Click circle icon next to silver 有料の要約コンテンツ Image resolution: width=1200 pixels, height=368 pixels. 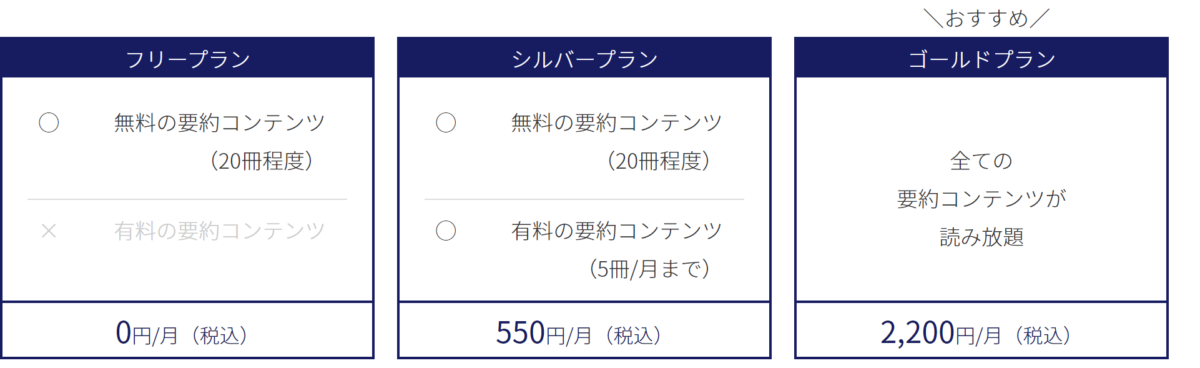(446, 231)
